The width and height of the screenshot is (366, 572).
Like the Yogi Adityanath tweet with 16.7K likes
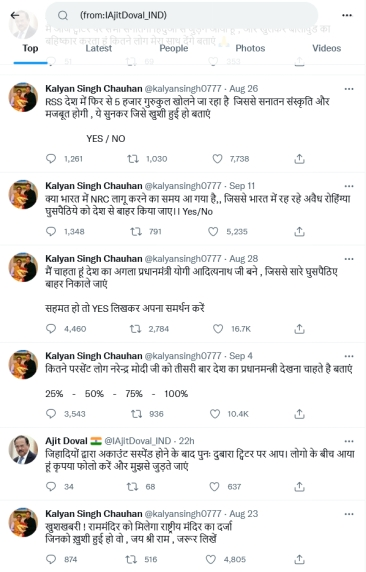coord(217,329)
